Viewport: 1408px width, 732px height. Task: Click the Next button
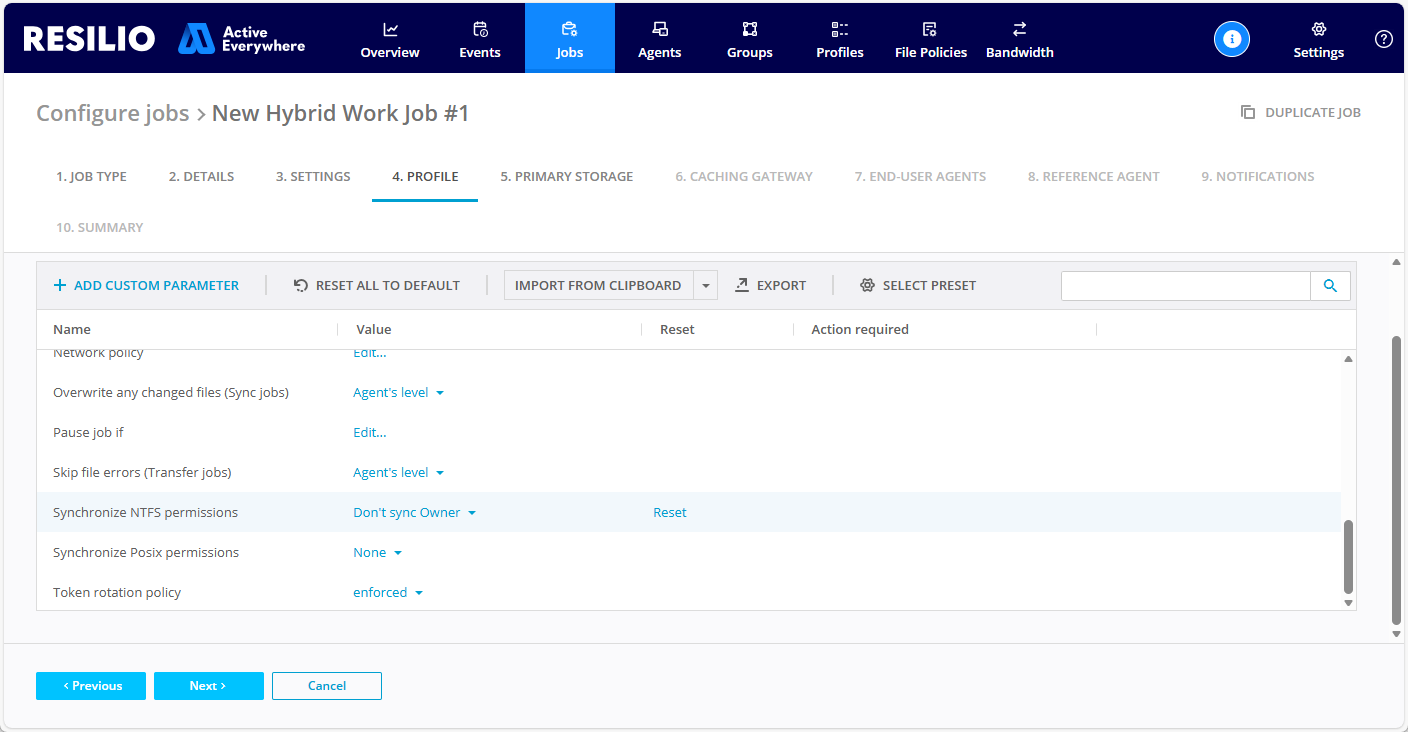tap(208, 686)
